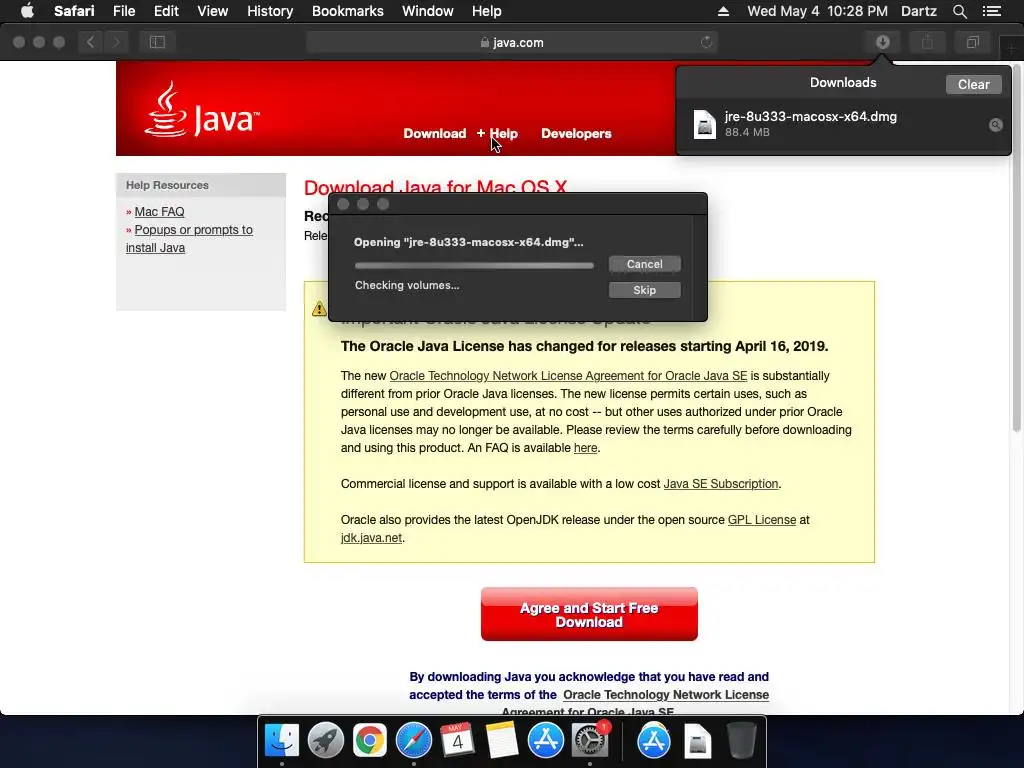Open Finder from the Dock
Image resolution: width=1024 pixels, height=768 pixels.
(x=282, y=740)
